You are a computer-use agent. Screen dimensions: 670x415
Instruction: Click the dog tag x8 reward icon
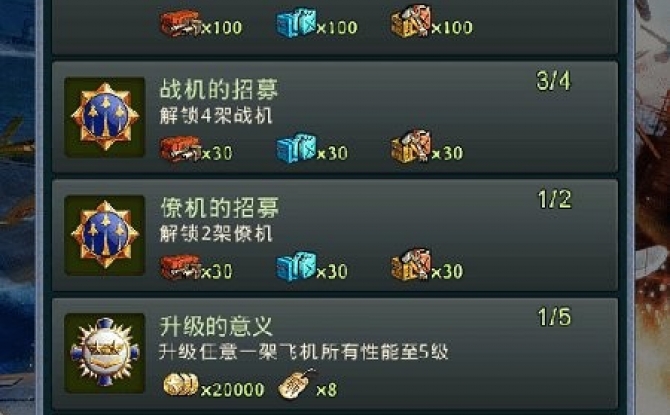(297, 385)
